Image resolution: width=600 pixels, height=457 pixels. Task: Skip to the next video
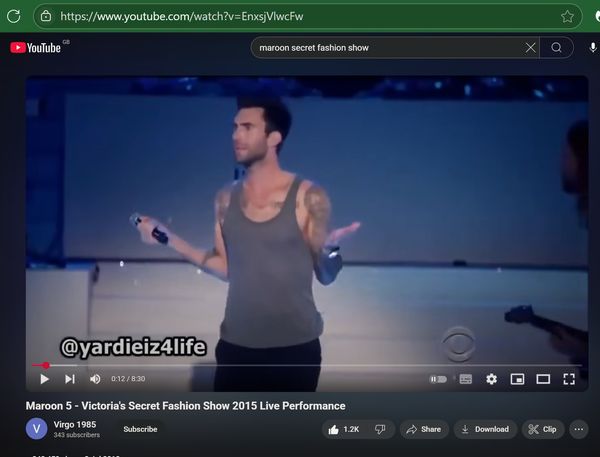[69, 379]
